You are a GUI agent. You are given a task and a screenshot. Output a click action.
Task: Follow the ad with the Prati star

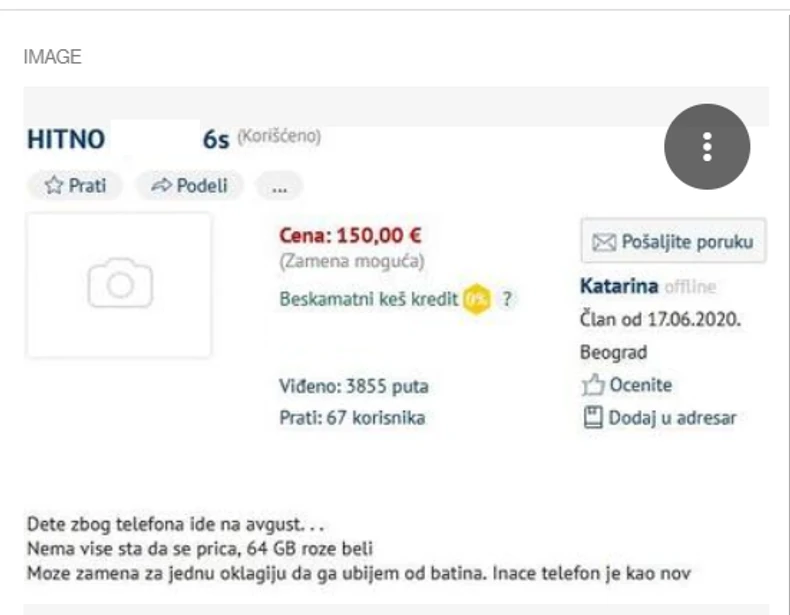[x=75, y=185]
